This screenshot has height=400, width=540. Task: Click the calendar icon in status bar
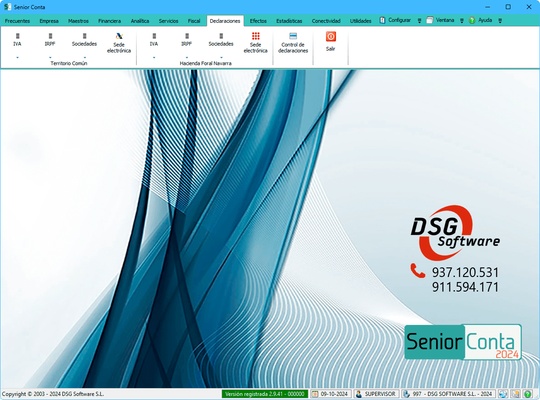[315, 394]
